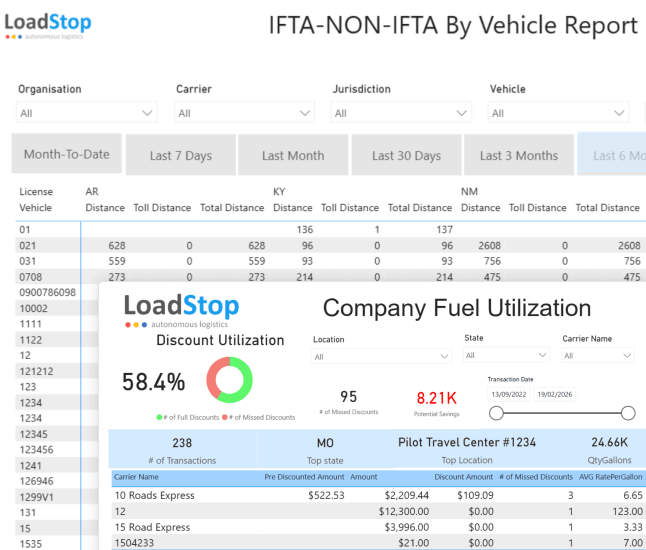This screenshot has width=646, height=550.
Task: Click the 'MO Top state' card
Action: pos(325,450)
